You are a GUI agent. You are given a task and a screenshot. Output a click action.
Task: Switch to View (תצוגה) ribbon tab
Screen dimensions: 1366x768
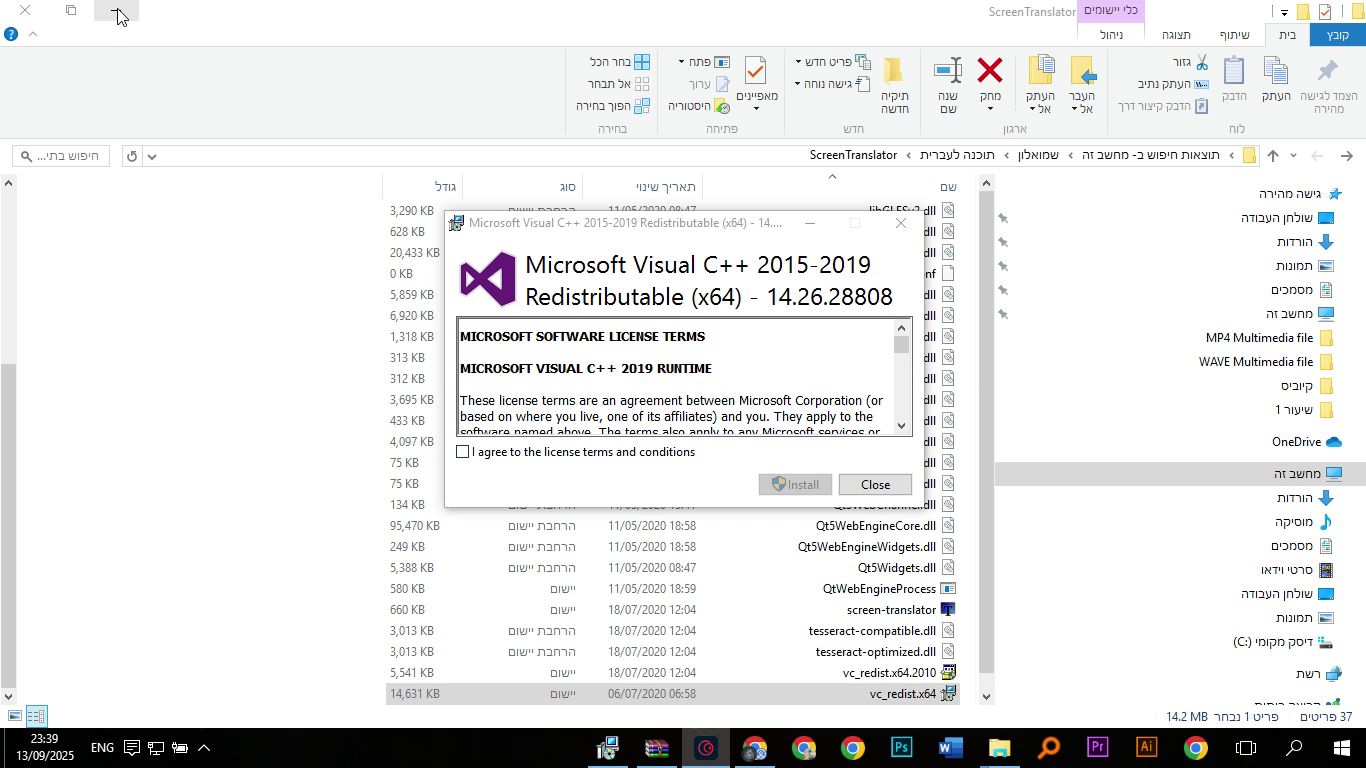tap(1176, 35)
